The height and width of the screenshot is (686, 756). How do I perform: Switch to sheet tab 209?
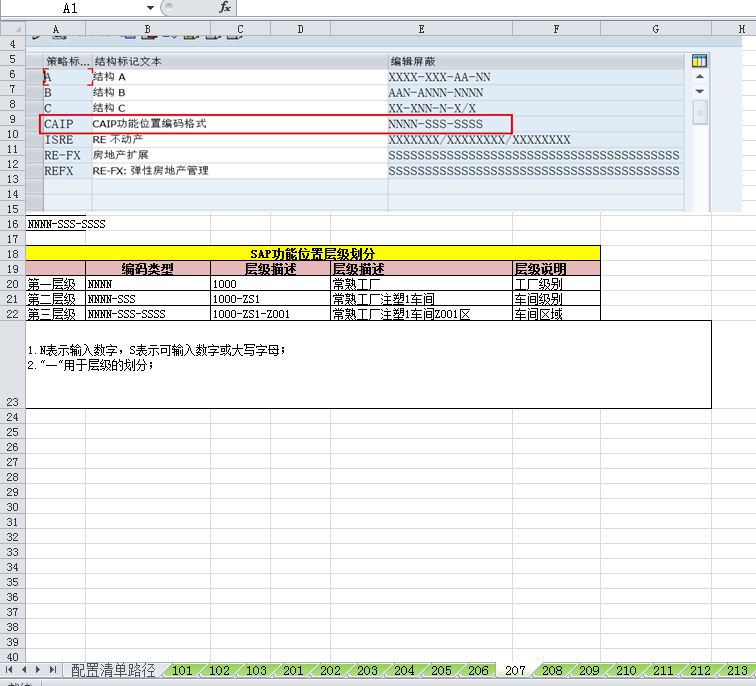(x=589, y=670)
